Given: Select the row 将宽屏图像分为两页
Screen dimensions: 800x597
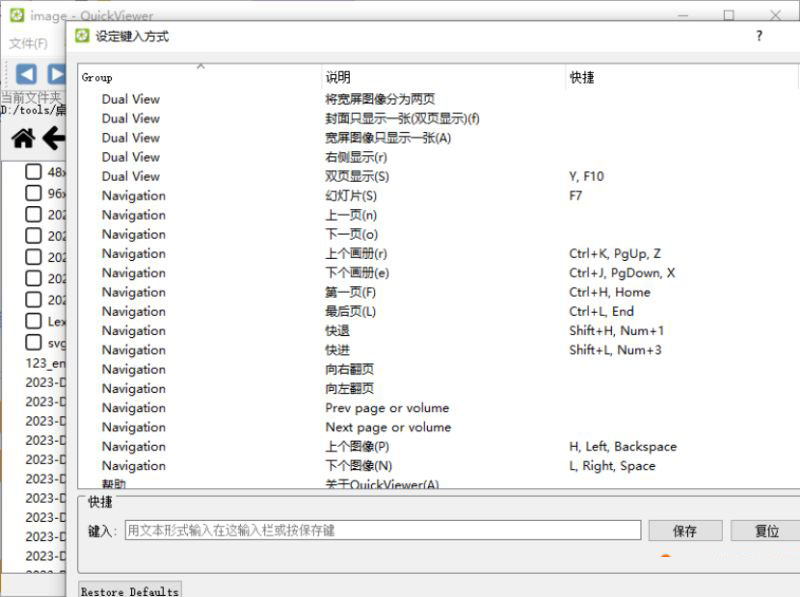Looking at the screenshot, I should tap(439, 99).
